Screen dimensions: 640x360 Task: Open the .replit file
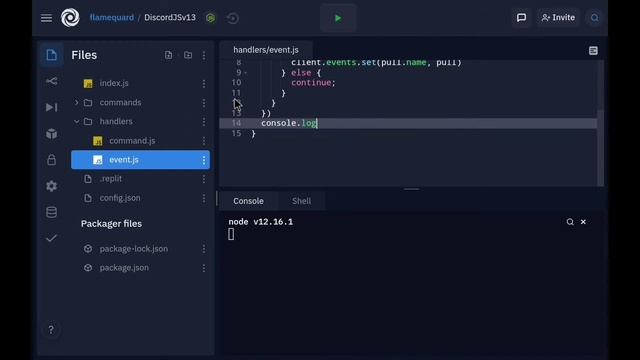point(111,179)
